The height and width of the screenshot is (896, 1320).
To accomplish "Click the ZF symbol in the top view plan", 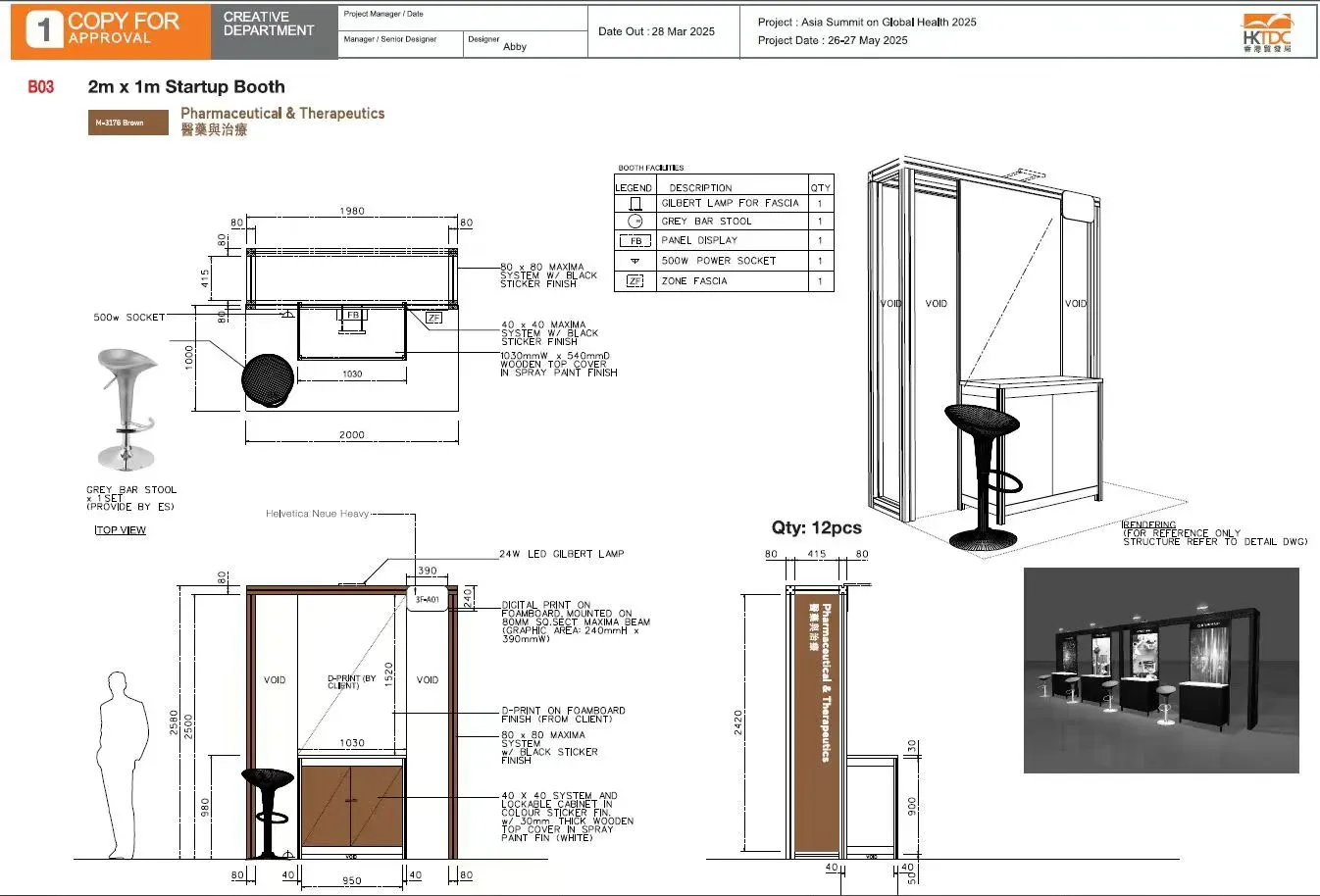I will coord(433,318).
